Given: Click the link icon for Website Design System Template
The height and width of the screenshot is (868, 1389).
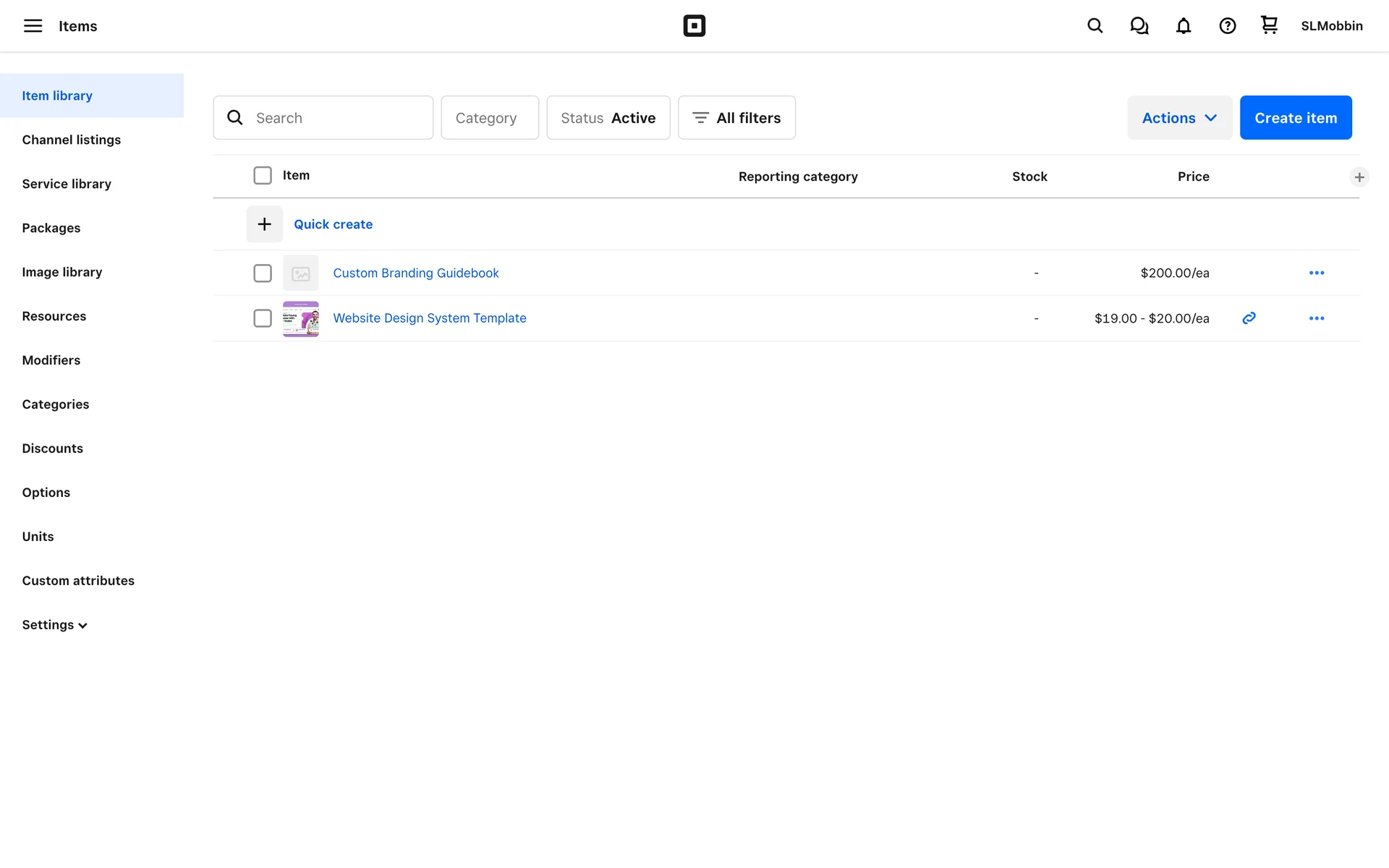Looking at the screenshot, I should click(x=1249, y=318).
